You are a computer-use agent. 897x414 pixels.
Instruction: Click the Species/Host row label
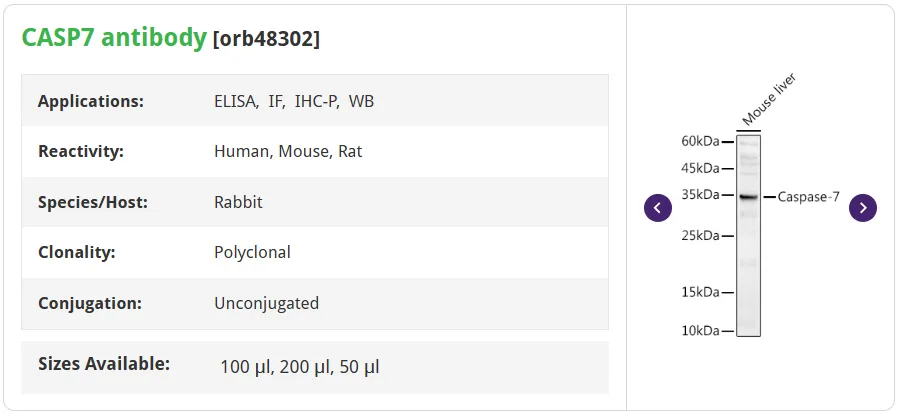pos(93,202)
